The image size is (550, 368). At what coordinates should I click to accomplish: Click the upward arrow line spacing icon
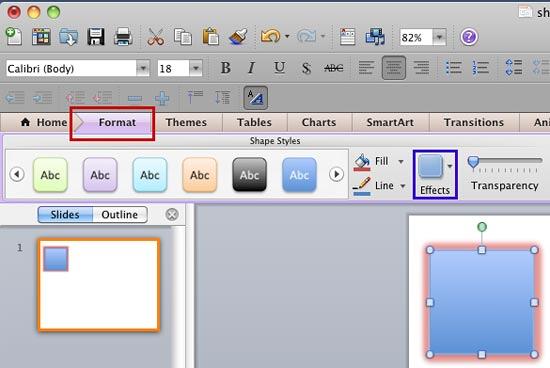click(x=195, y=97)
